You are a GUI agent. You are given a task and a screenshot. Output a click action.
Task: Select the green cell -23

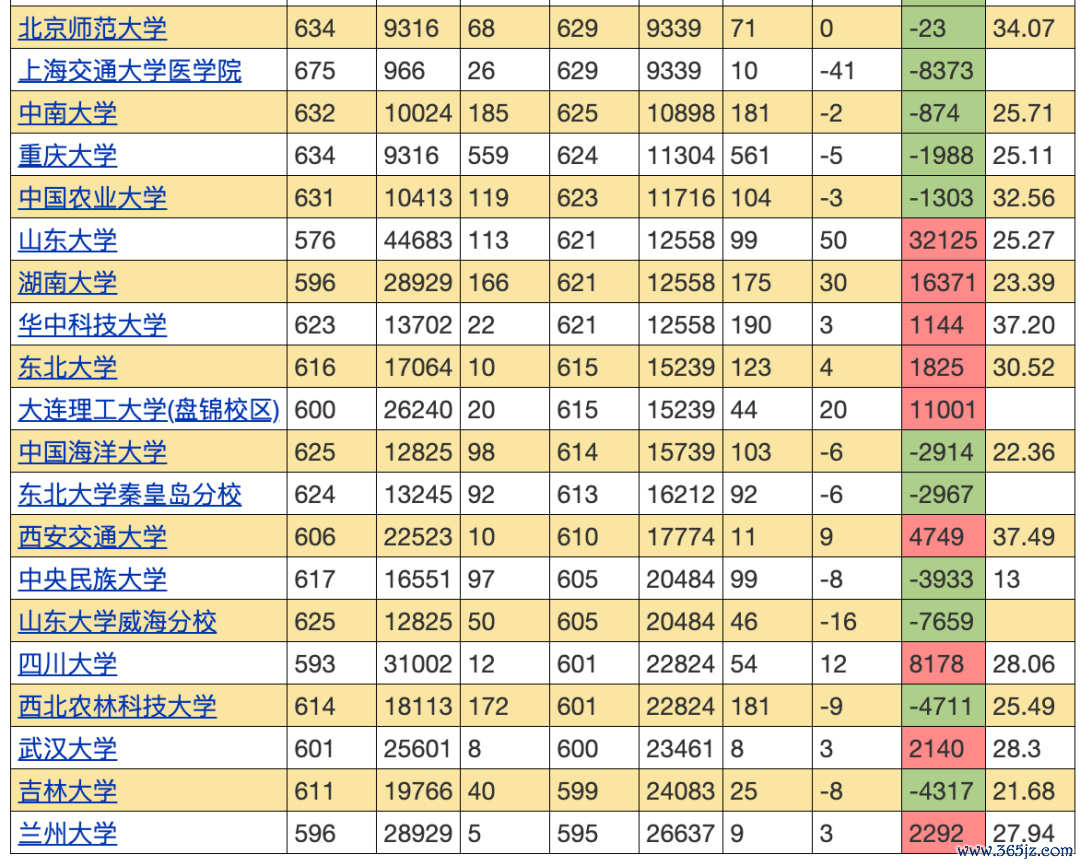point(943,28)
